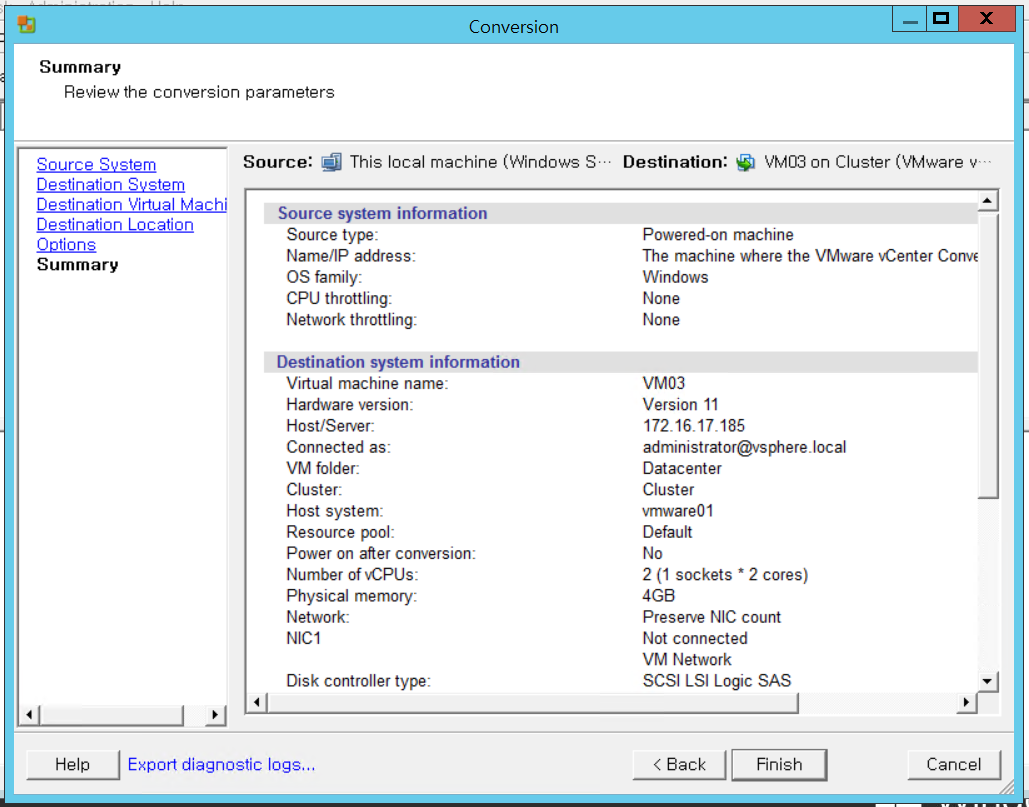
Task: Minimize the Conversion window
Action: pos(909,19)
